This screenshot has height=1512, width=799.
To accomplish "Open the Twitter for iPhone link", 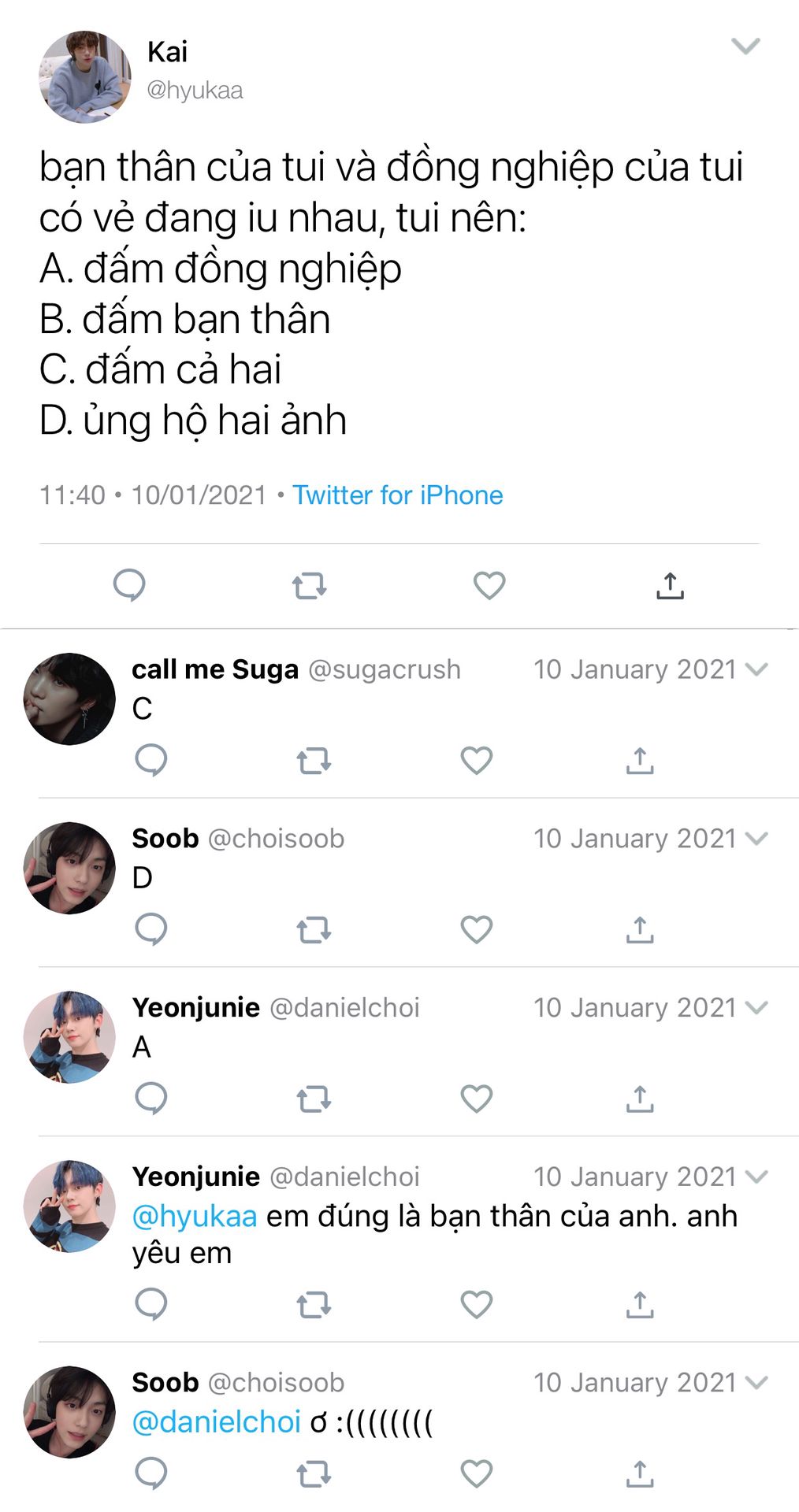I will click(397, 495).
